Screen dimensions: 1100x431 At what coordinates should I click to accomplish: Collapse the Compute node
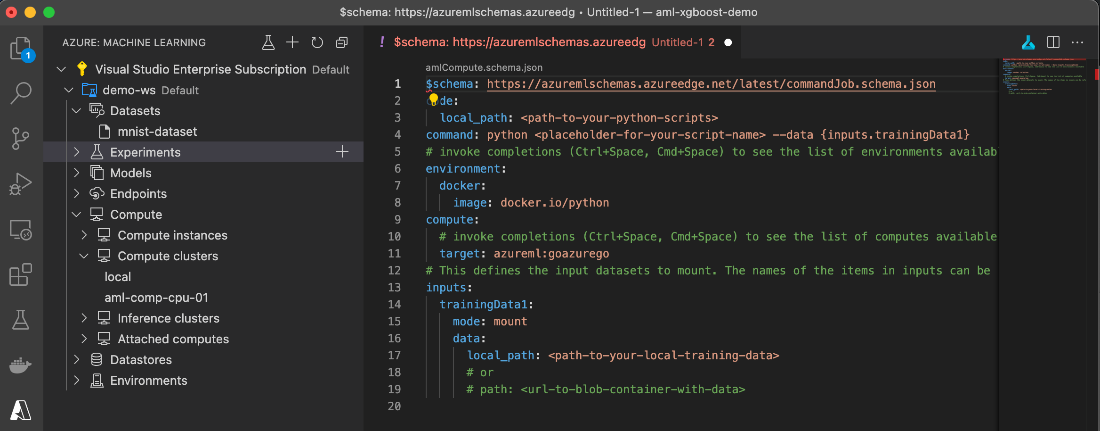click(x=76, y=215)
